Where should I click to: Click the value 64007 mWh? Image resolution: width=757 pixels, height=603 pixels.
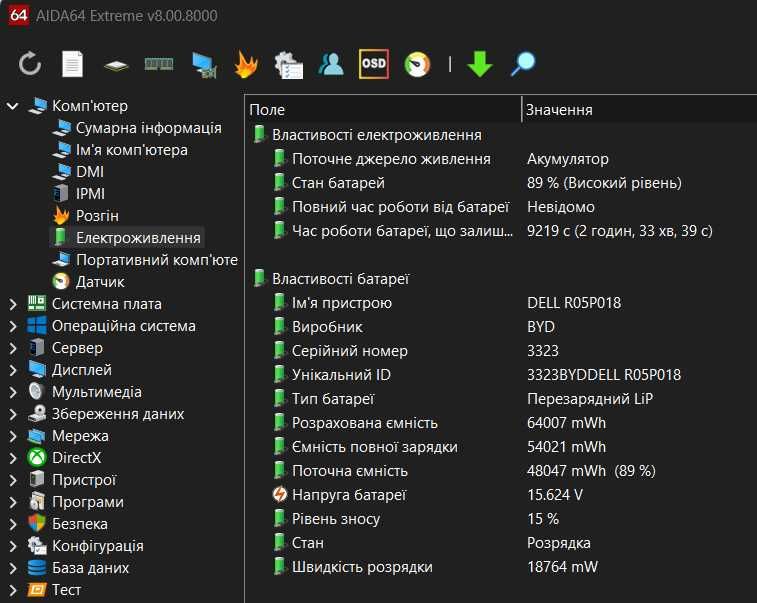(566, 423)
